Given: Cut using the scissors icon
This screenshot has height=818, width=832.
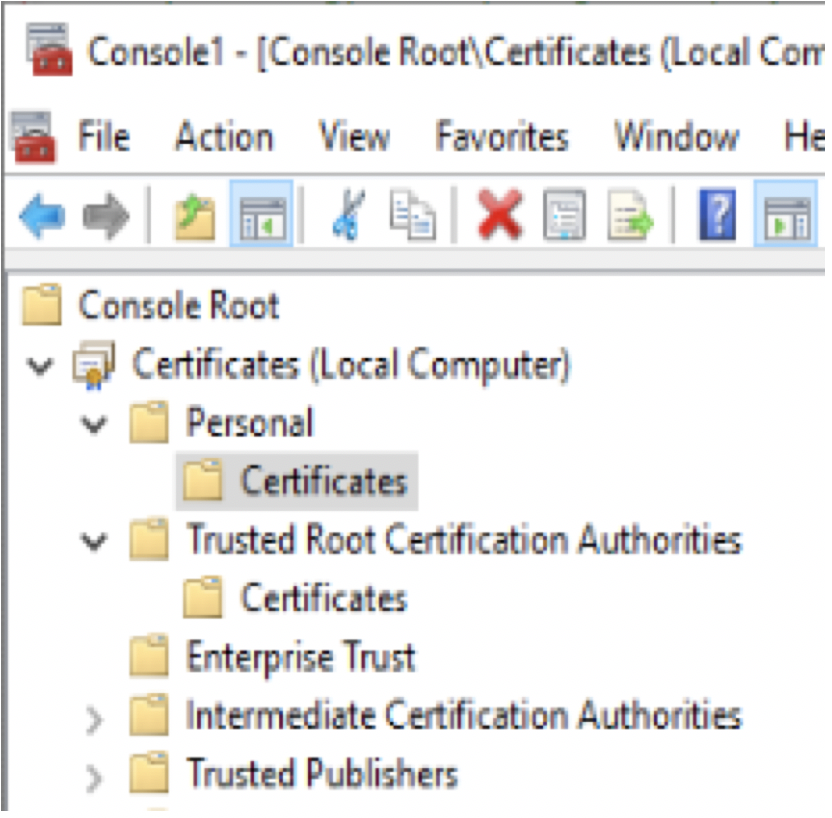Looking at the screenshot, I should [349, 214].
